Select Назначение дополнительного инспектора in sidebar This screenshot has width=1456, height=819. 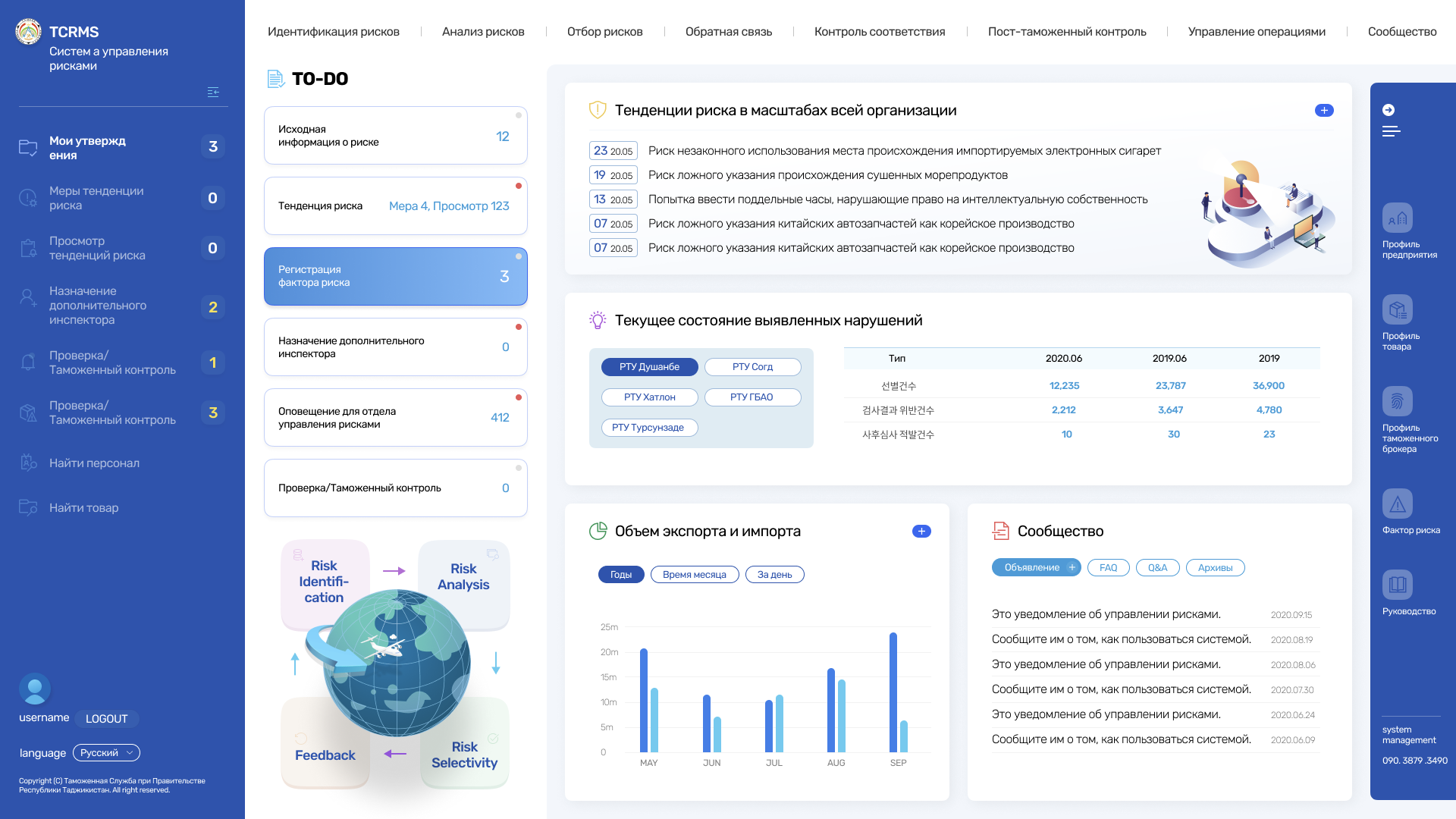(121, 306)
